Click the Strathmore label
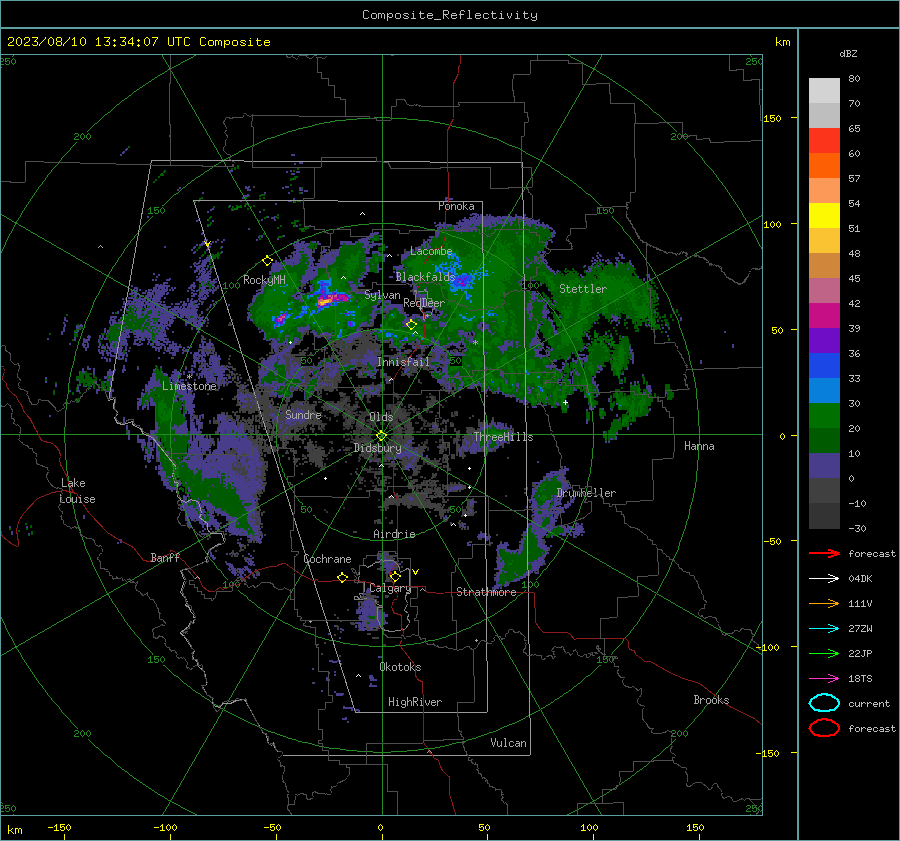This screenshot has height=841, width=900. [x=486, y=592]
